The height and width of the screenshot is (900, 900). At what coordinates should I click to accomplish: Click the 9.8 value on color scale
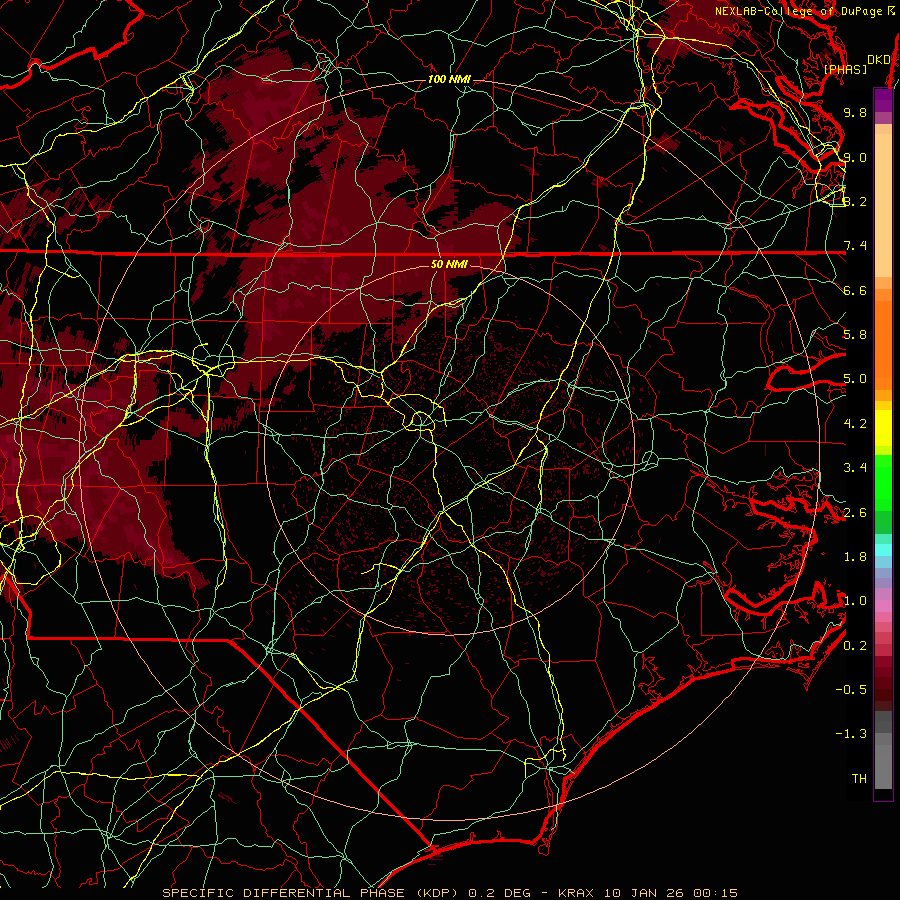855,112
